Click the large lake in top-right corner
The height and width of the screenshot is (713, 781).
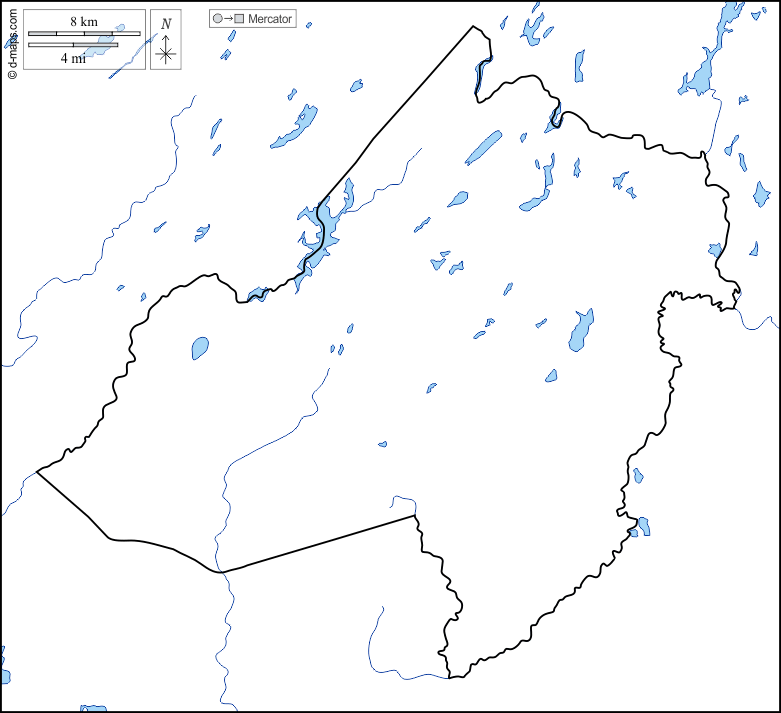point(700,72)
